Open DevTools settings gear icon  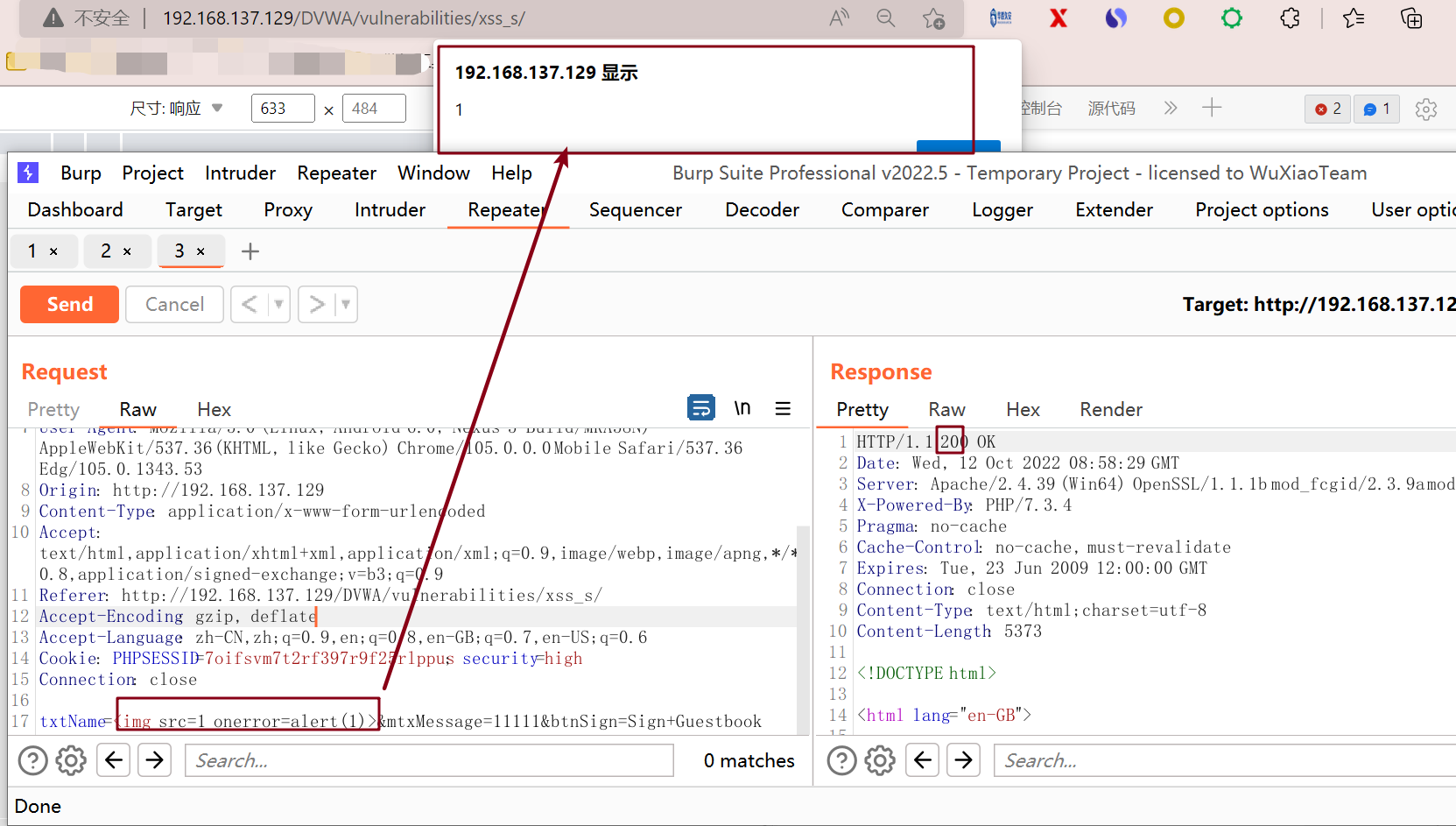point(1426,109)
